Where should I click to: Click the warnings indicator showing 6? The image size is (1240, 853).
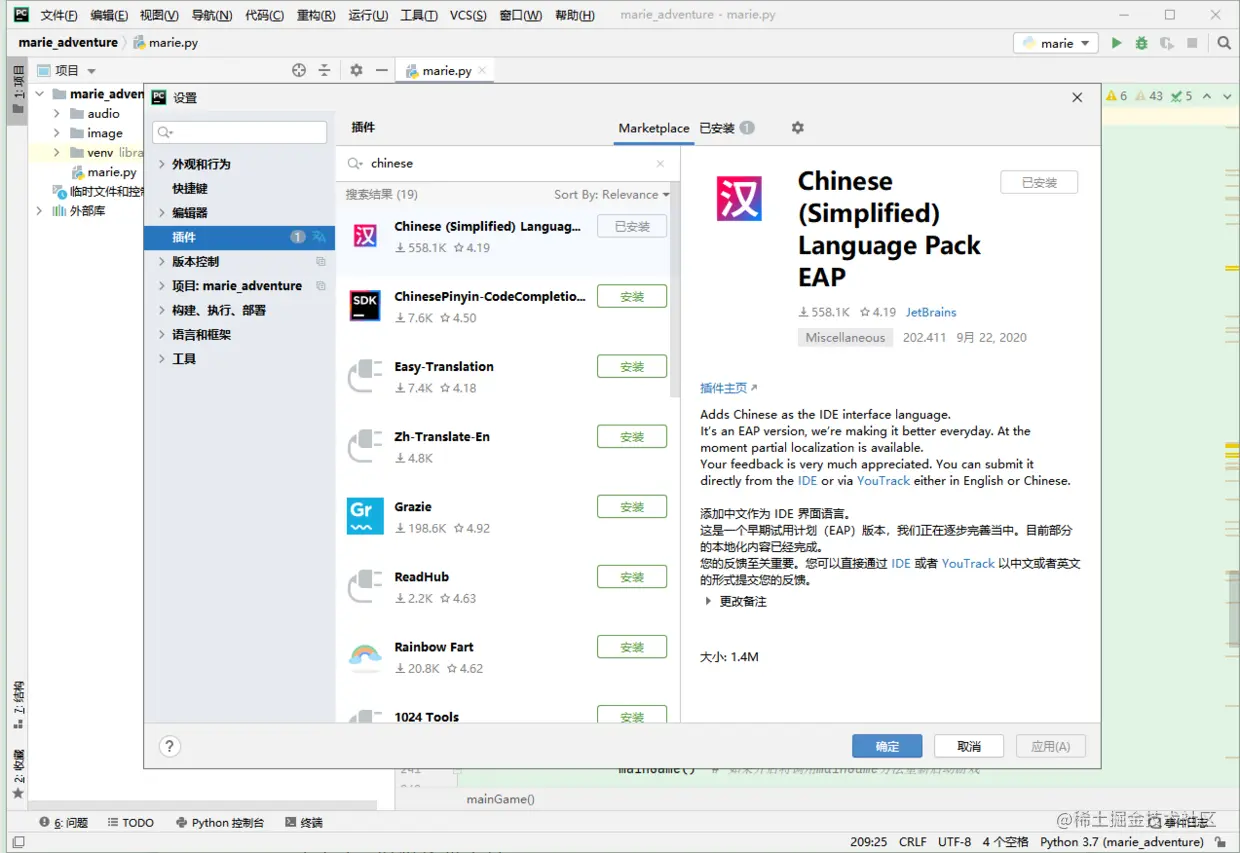(x=1117, y=96)
